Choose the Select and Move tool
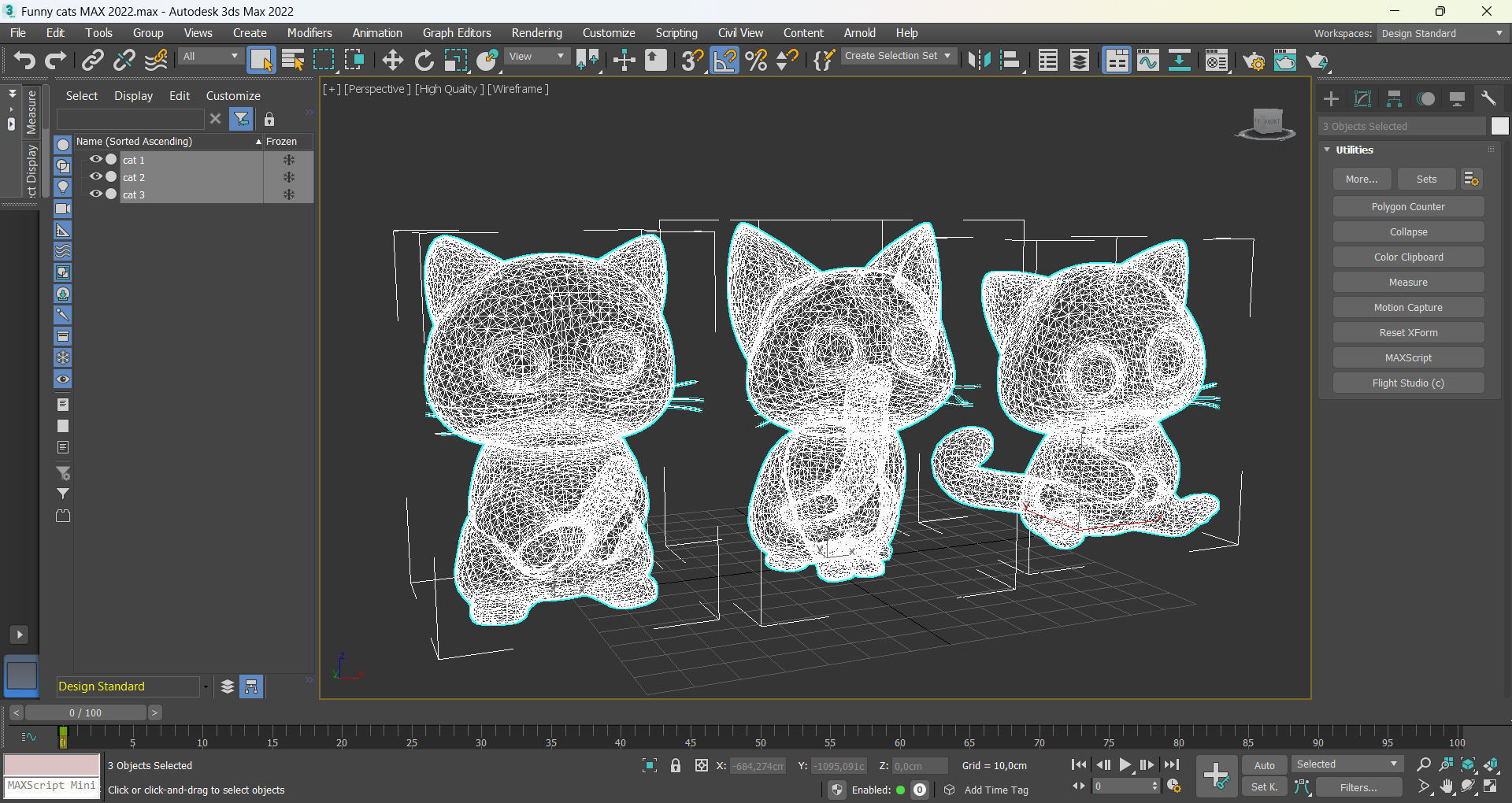 392,60
